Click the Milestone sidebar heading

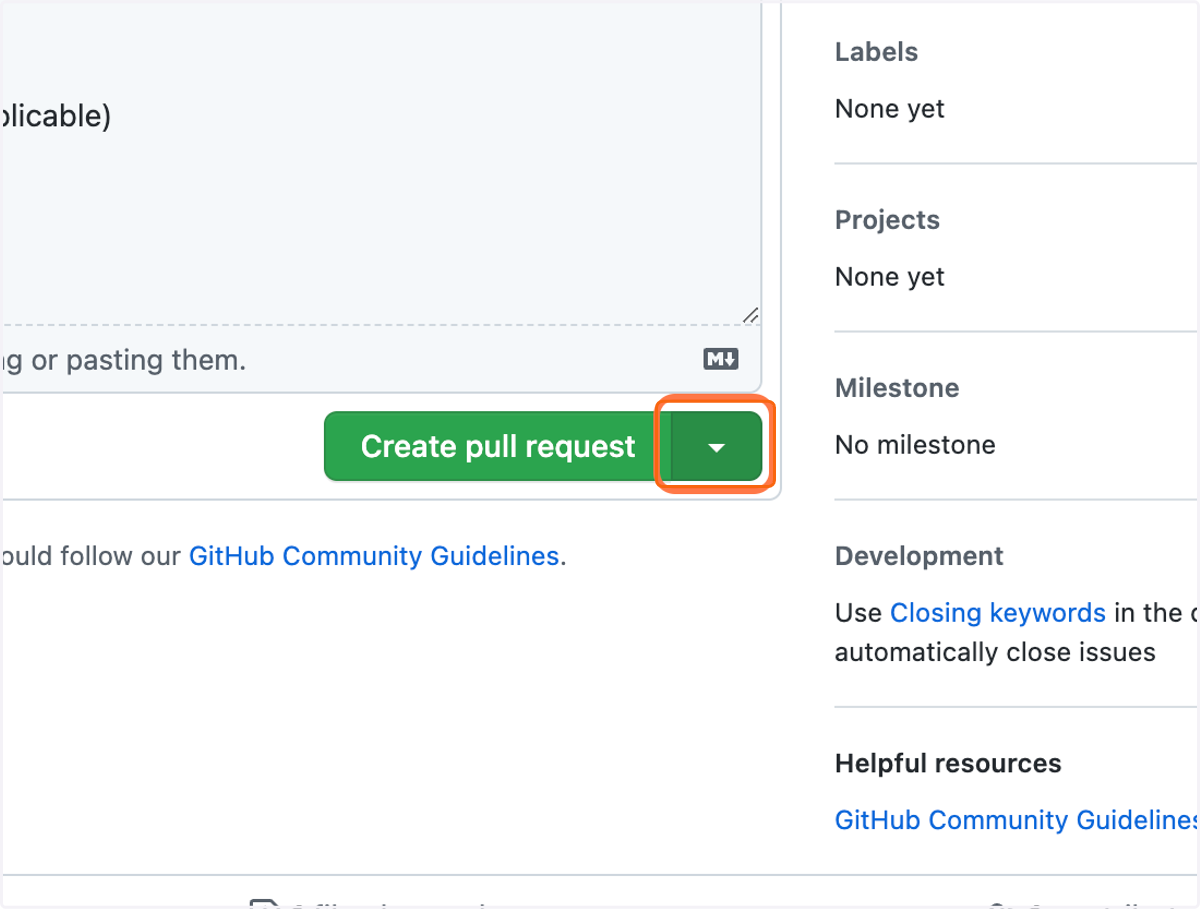pos(897,388)
